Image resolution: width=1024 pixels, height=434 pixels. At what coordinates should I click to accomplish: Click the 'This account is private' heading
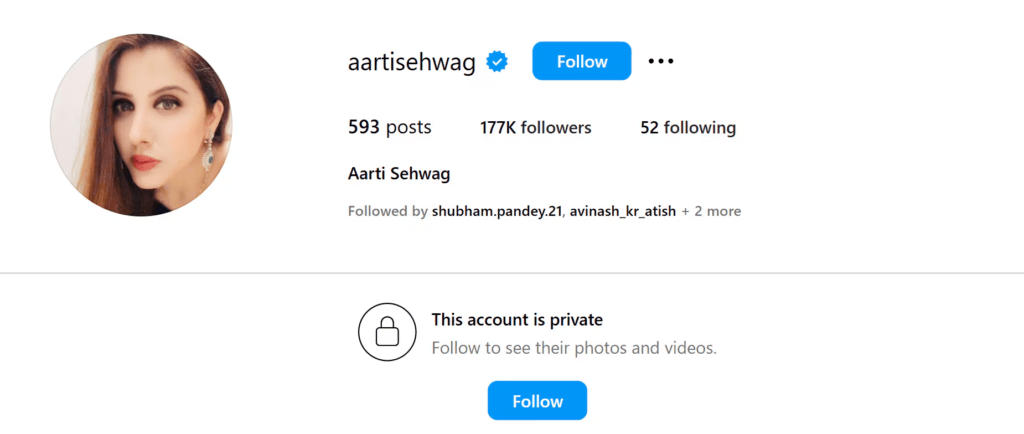pyautogui.click(x=517, y=320)
